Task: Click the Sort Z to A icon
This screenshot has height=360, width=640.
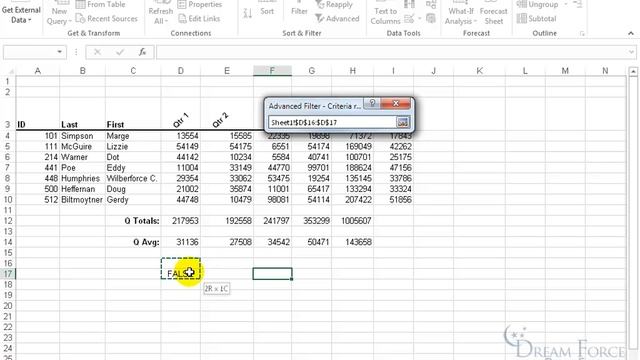Action: [x=247, y=13]
